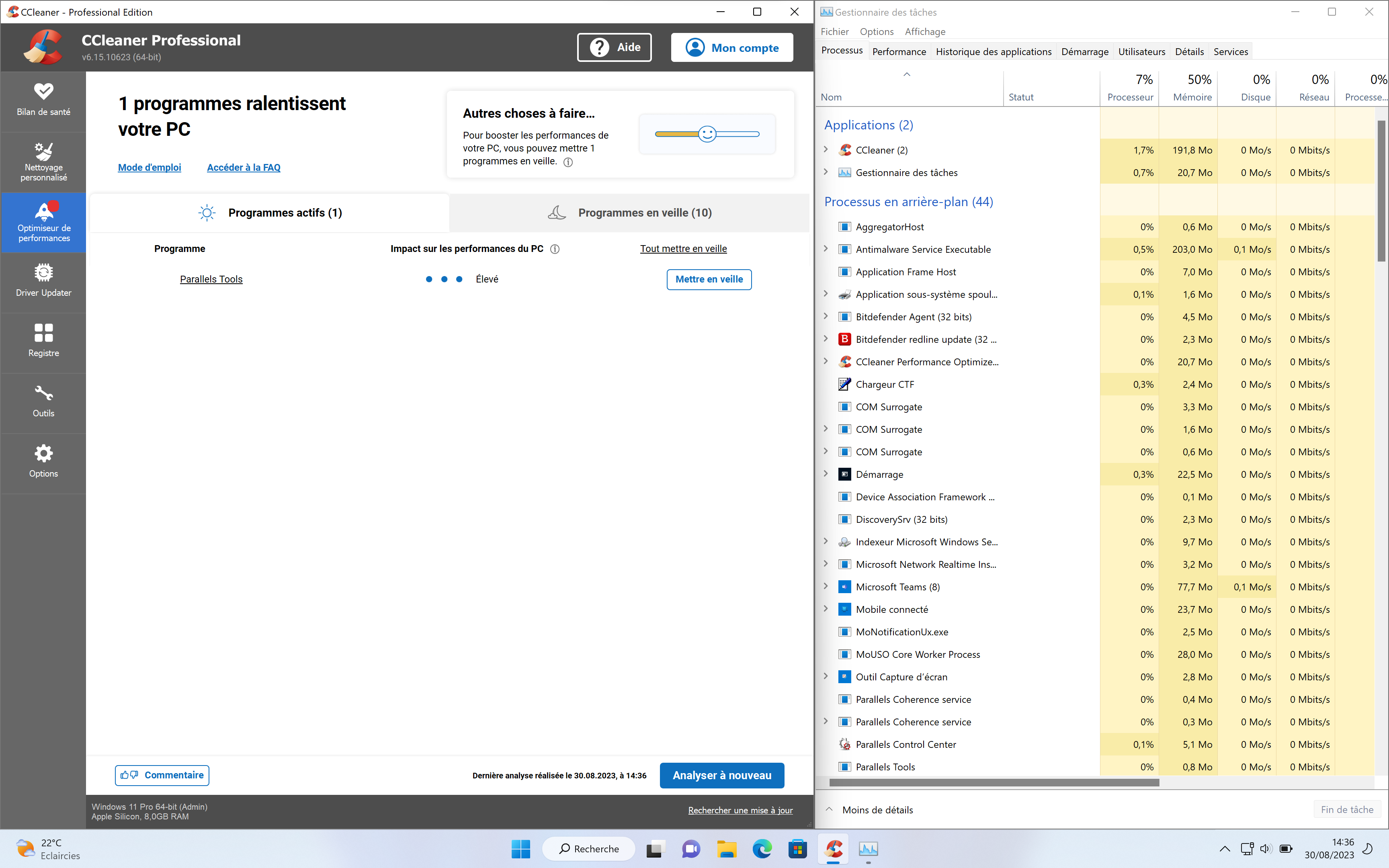Click info icon in Autres choses à faire card
Image resolution: width=1389 pixels, height=868 pixels.
pos(568,162)
